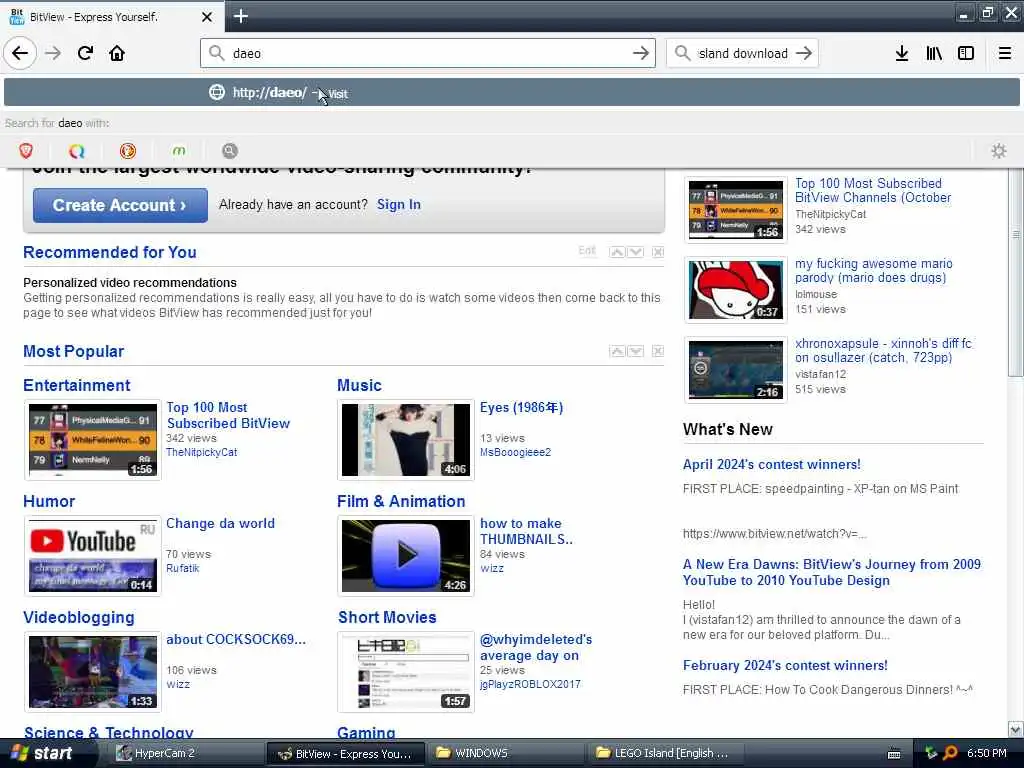This screenshot has width=1024, height=768.
Task: Open @whyimdeleted's average day video title
Action: 536,647
